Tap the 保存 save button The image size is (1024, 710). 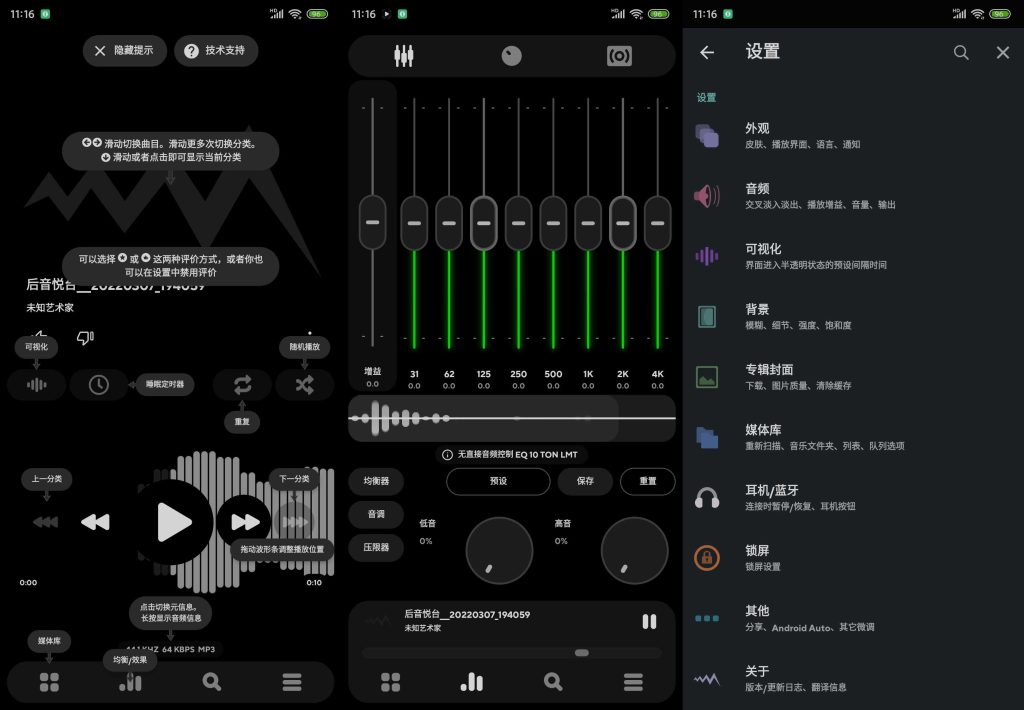tap(585, 481)
